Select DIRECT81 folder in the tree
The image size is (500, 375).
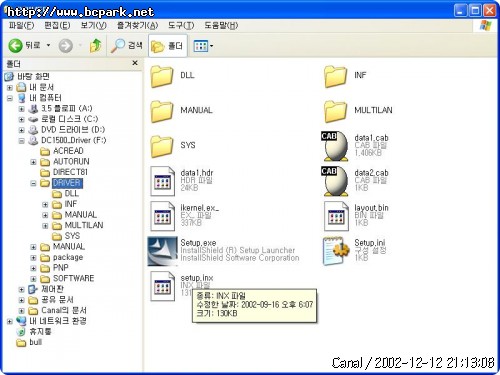pyautogui.click(x=70, y=172)
